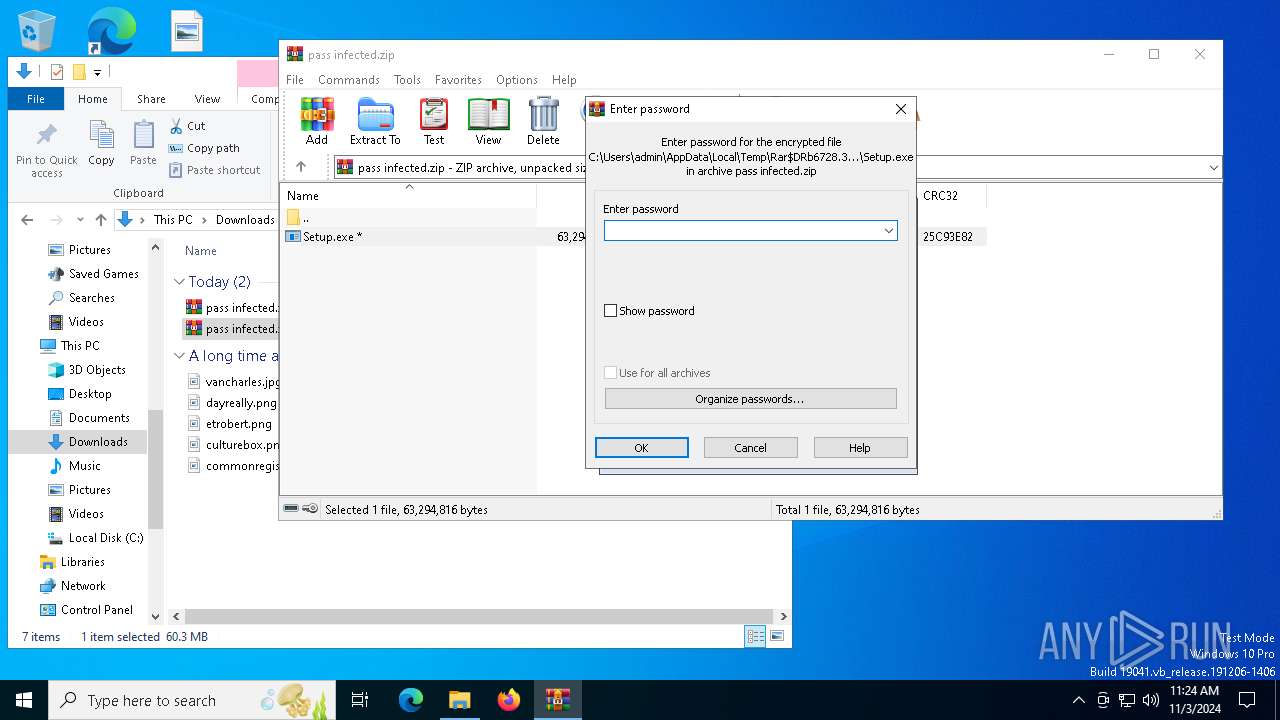The height and width of the screenshot is (720, 1280).
Task: Open the image file desktop icon
Action: pos(186,30)
